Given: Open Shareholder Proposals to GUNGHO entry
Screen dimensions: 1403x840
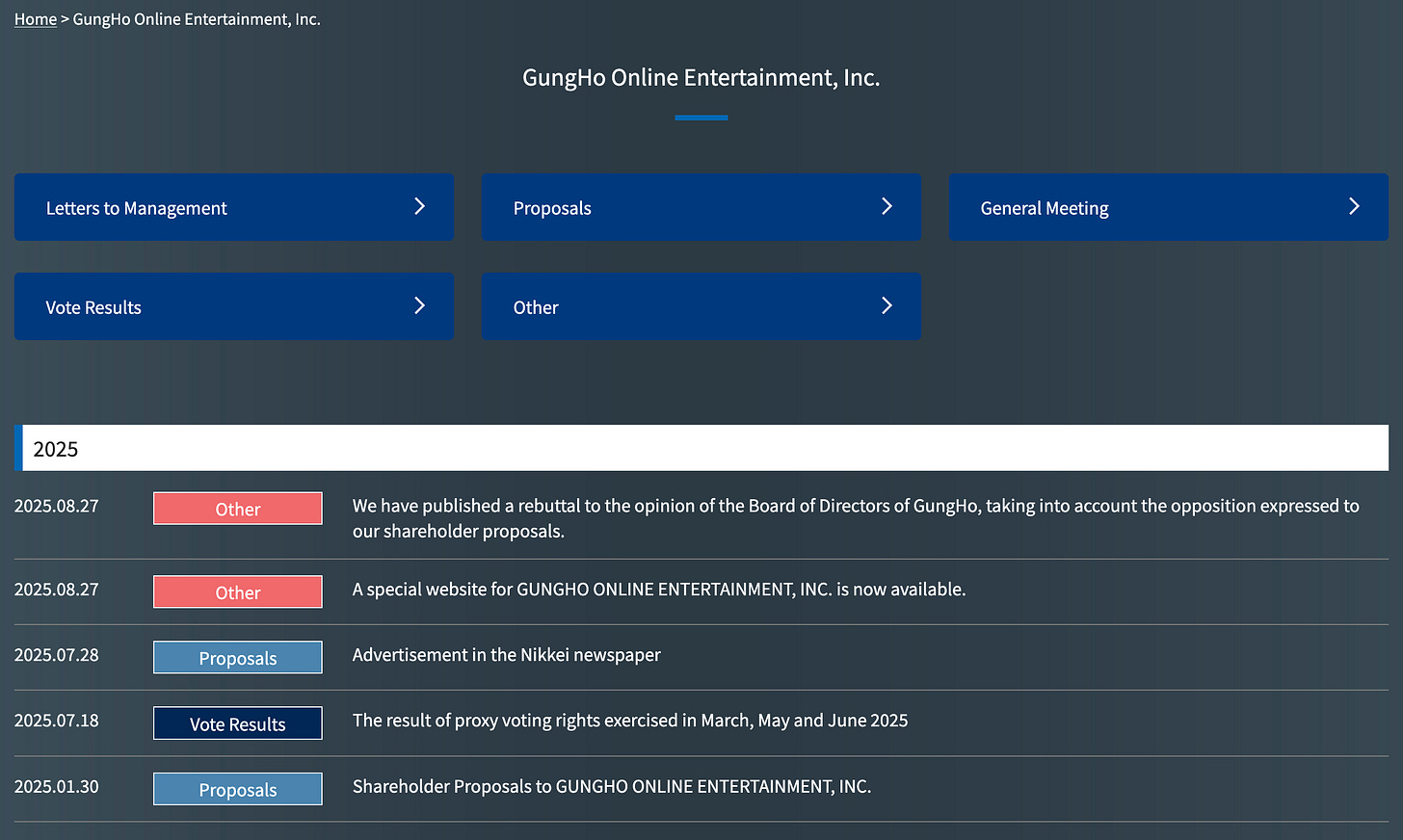Looking at the screenshot, I should (x=612, y=786).
